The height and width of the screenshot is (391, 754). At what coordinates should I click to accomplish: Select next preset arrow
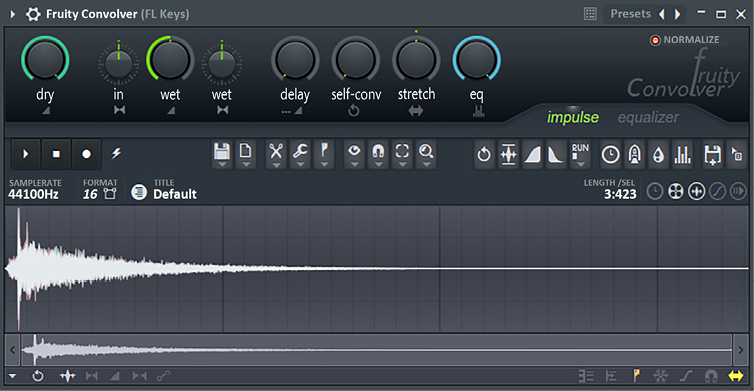[677, 14]
